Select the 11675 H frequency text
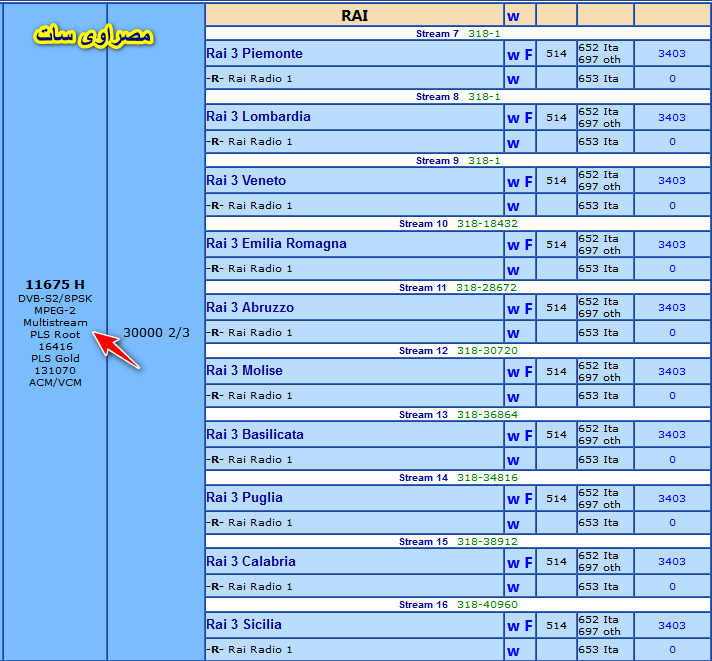Screen dimensions: 712x661 click(55, 285)
